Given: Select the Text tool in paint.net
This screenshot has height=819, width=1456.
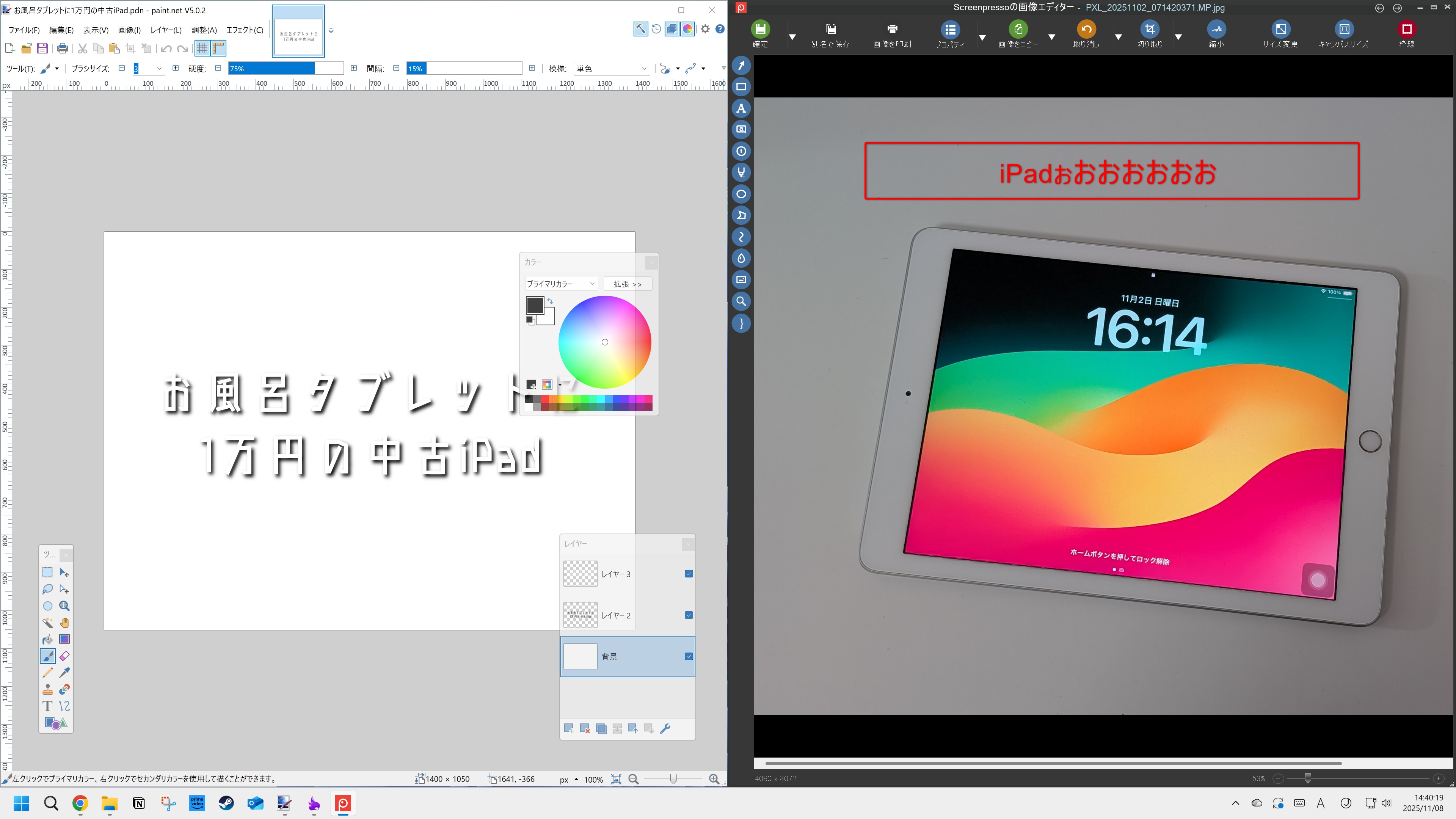Looking at the screenshot, I should pos(47,706).
